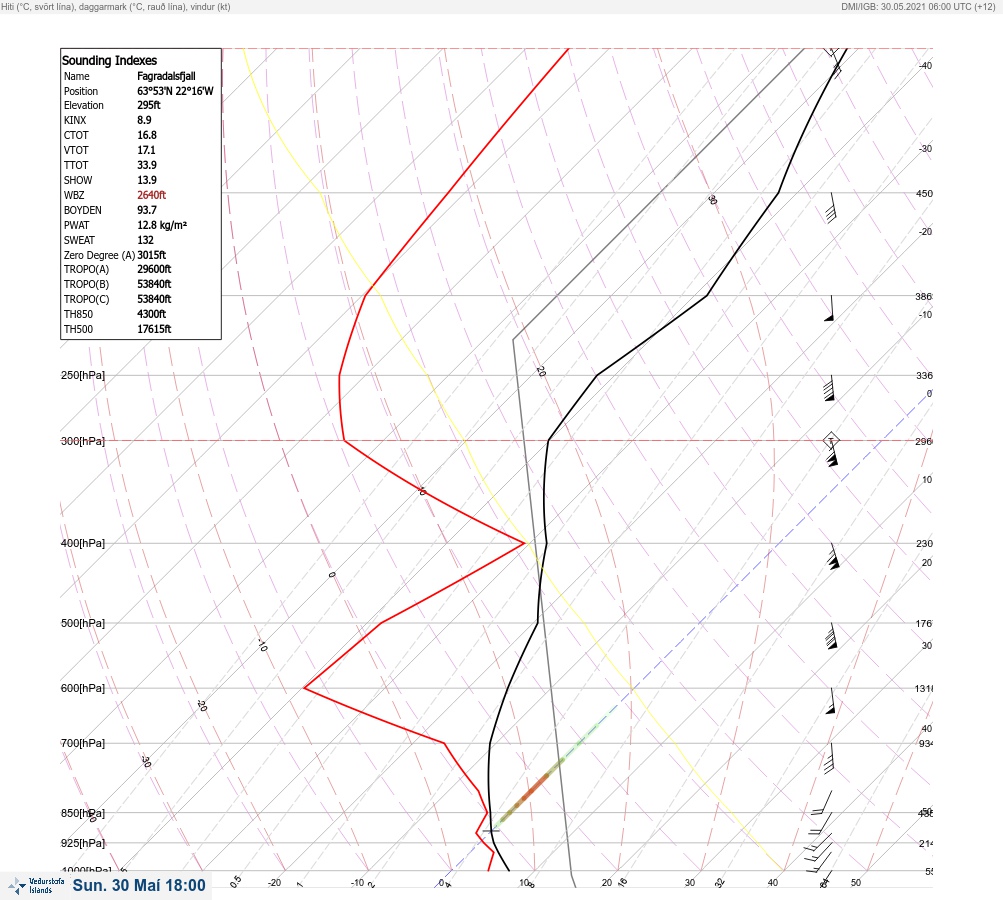Click the 'Sounding Indexes' heading
Screen dimensions: 1003x900
[x=109, y=60]
